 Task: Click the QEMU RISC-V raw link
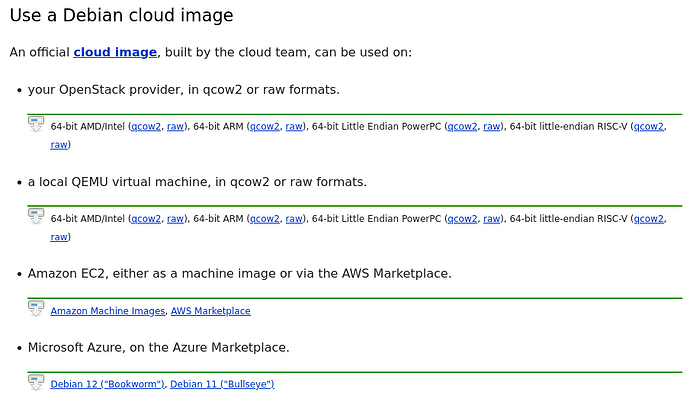59,237
